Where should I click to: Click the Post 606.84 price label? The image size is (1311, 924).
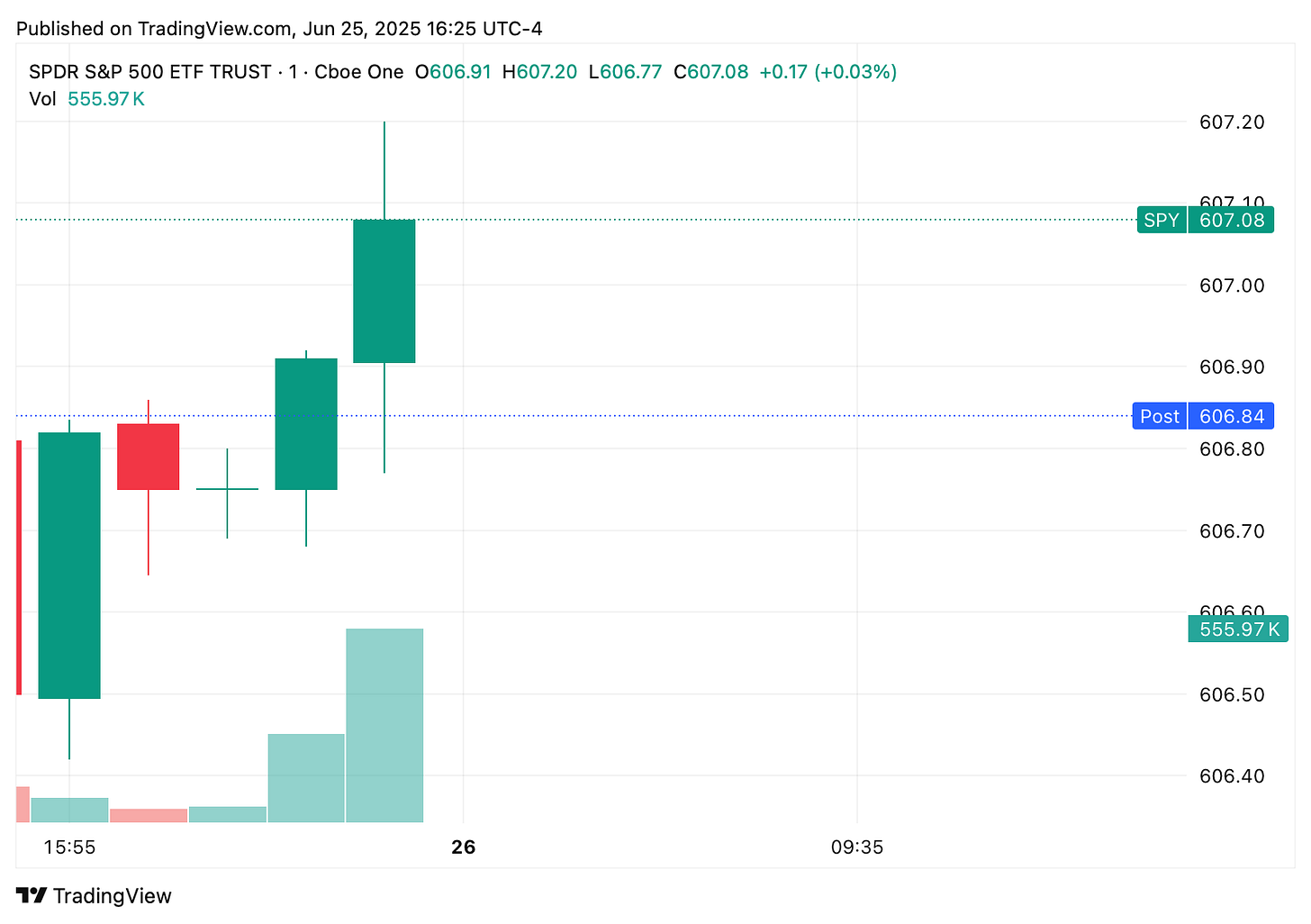point(1203,416)
